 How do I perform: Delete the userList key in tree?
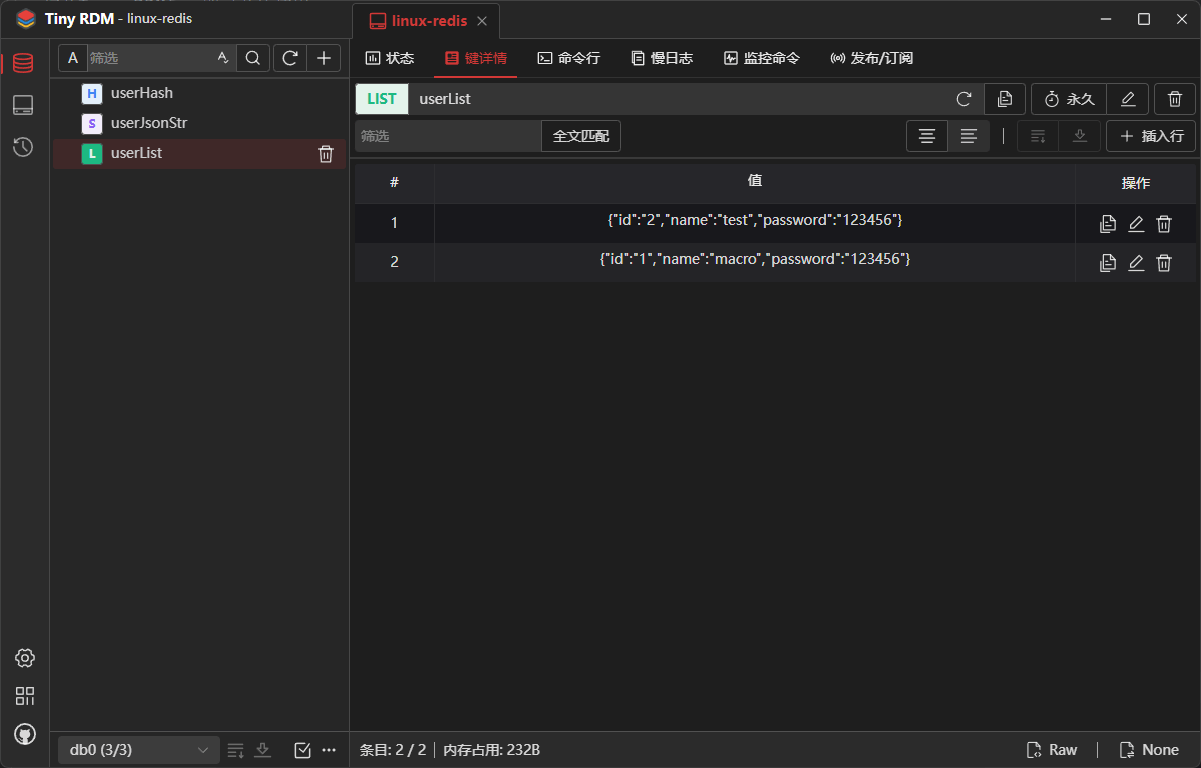326,154
